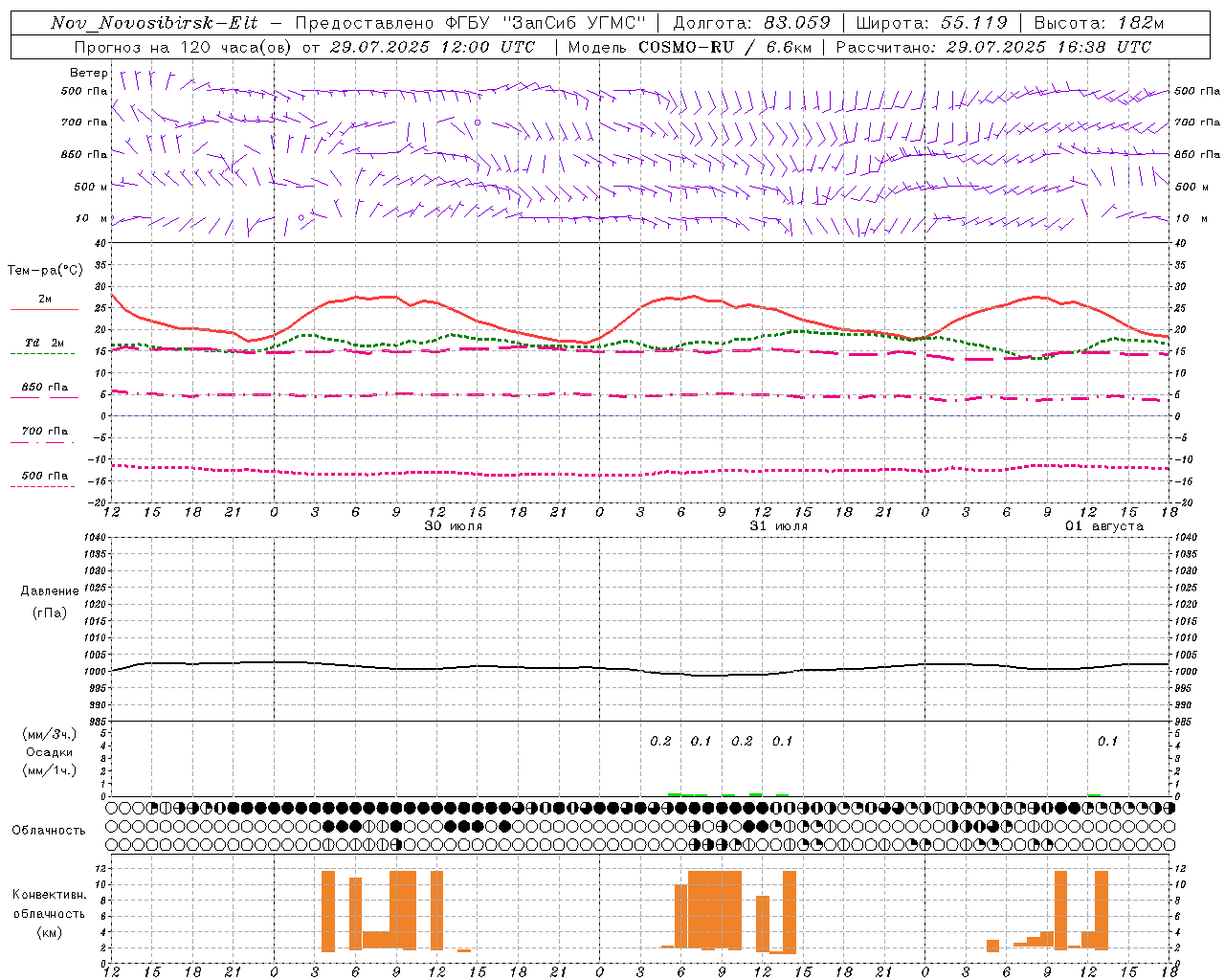
Task: Click the Тем-ра(°C) axis title
Action: (x=45, y=271)
